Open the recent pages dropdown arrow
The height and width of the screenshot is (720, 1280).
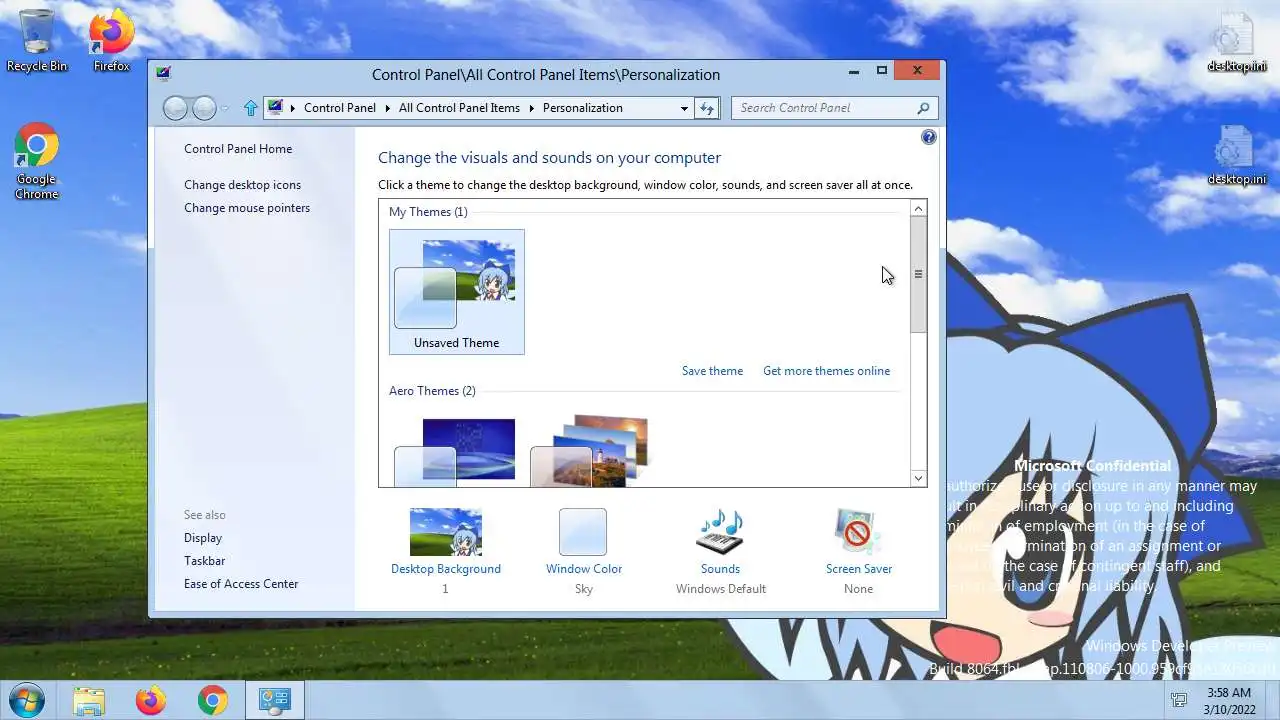pyautogui.click(x=225, y=108)
